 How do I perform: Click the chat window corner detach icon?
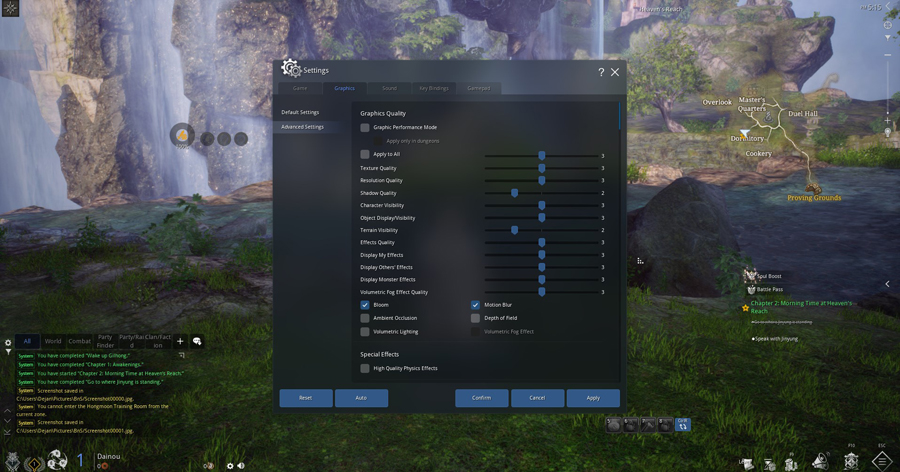[181, 356]
